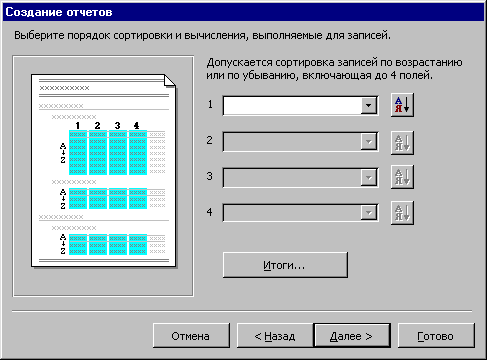Toggle sort order button for field 4
The width and height of the screenshot is (487, 360).
click(402, 213)
